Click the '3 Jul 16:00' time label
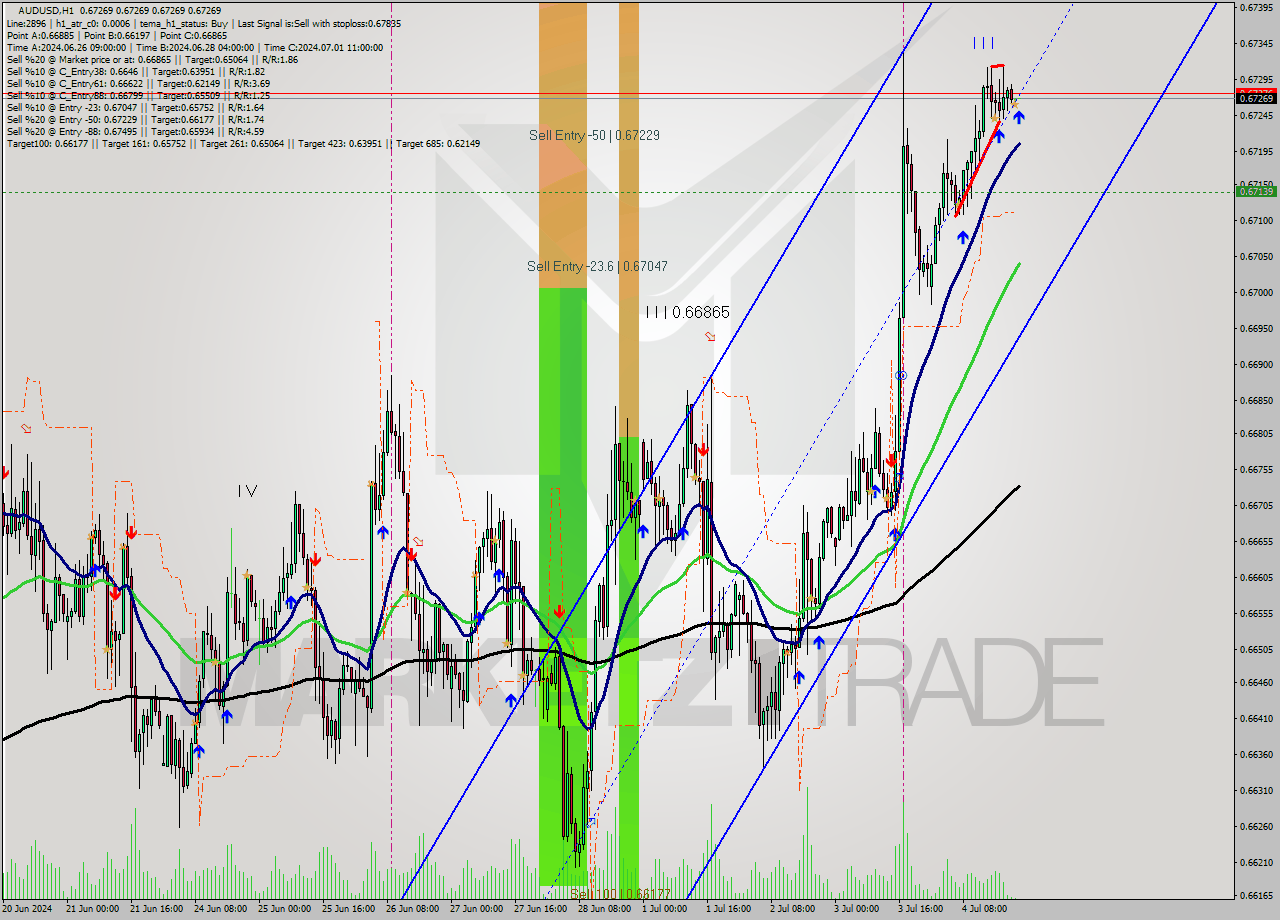Viewport: 1280px width, 920px height. tap(921, 909)
